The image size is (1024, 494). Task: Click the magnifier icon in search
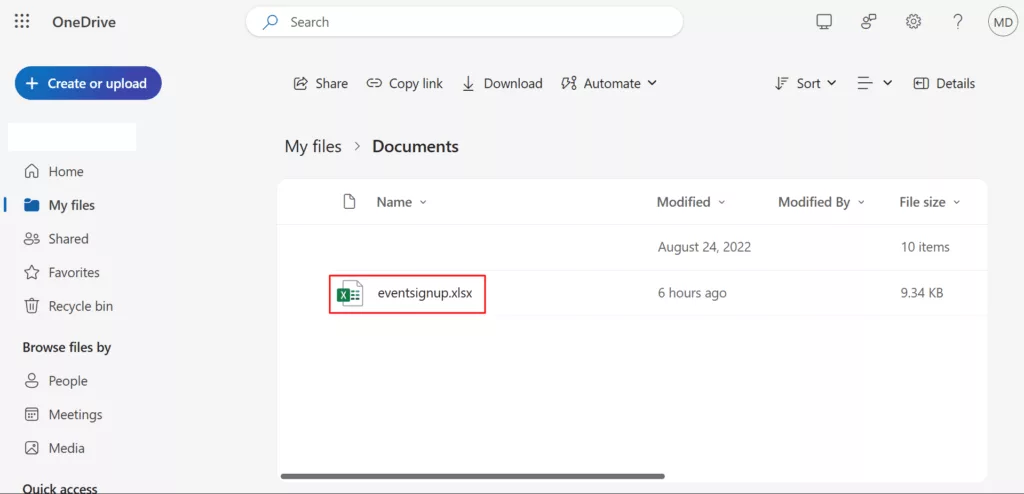tap(270, 22)
